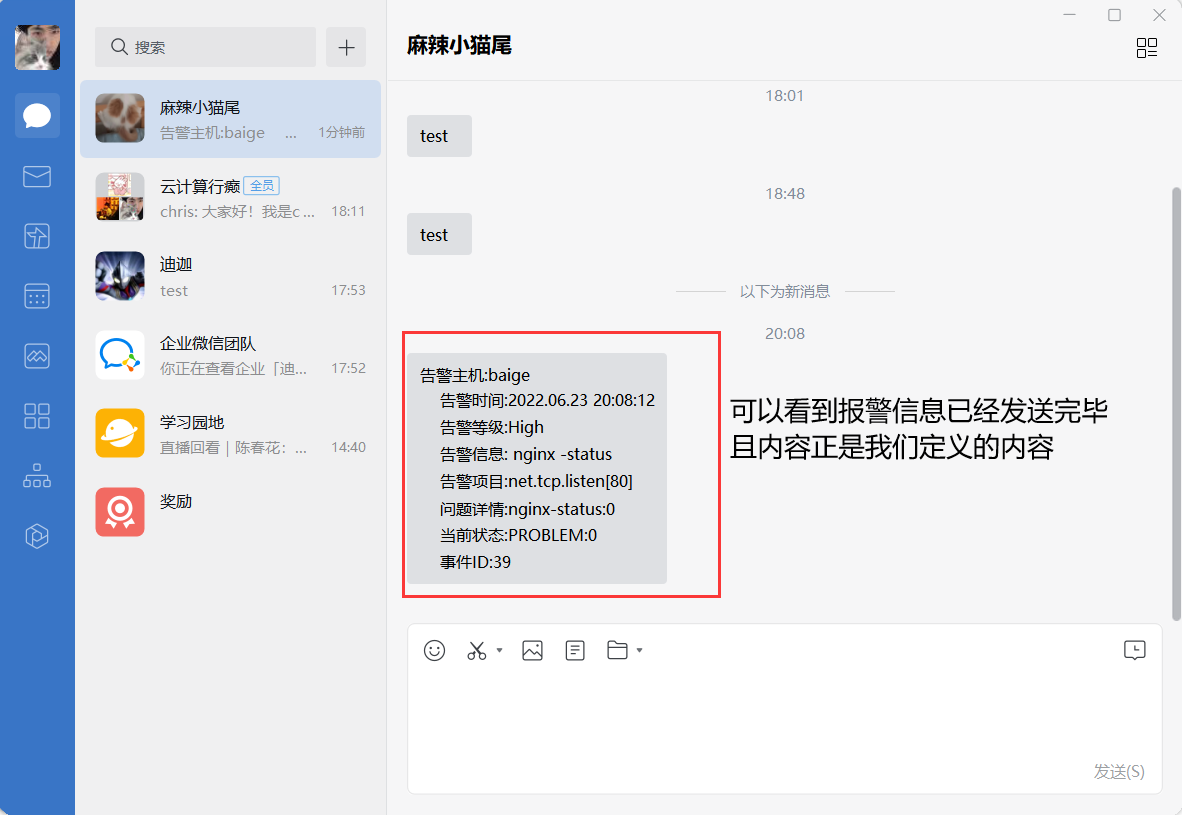Open the 学习园地 conversation
The height and width of the screenshot is (815, 1182).
coord(231,434)
